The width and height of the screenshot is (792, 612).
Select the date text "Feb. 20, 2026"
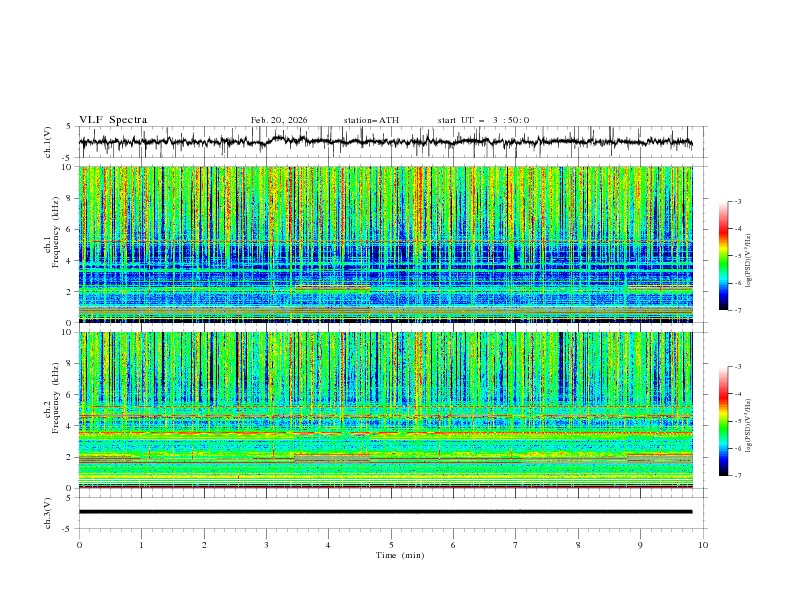(x=279, y=120)
